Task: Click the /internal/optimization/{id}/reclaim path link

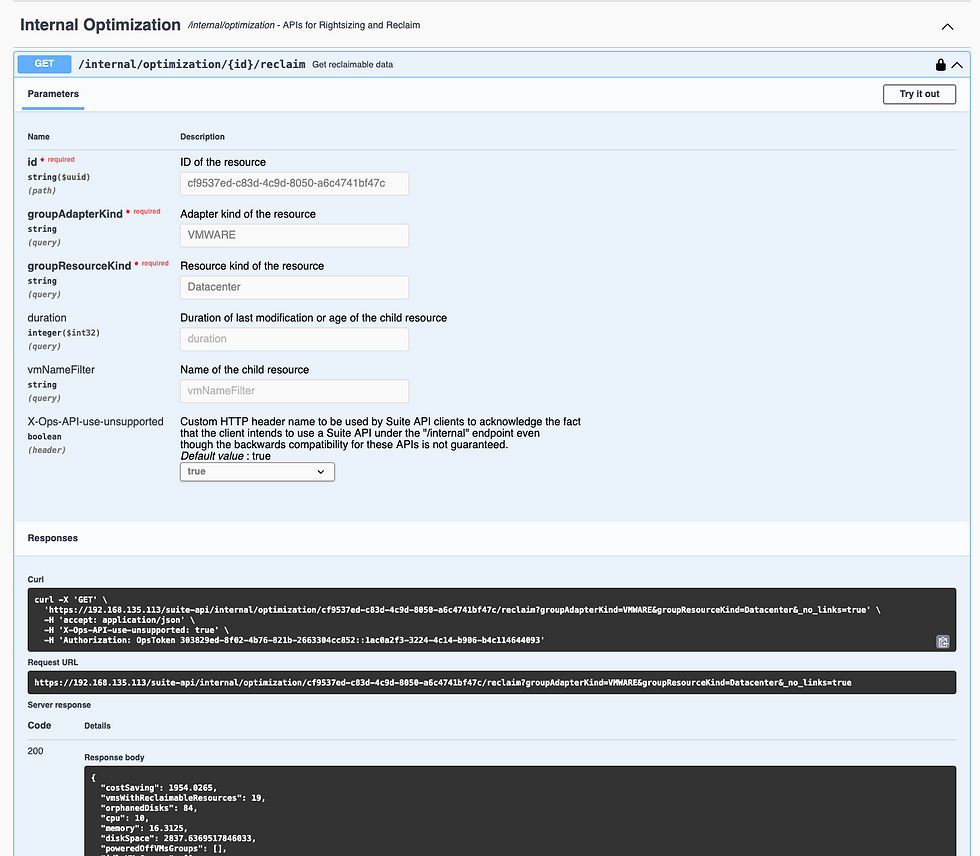Action: click(x=191, y=64)
